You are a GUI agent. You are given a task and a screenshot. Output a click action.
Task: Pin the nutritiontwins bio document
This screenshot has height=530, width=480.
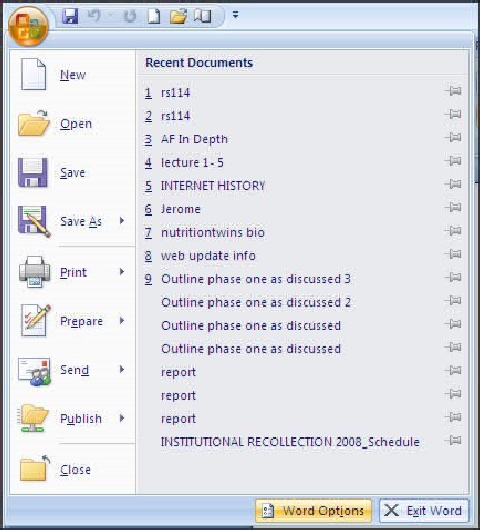click(x=453, y=231)
